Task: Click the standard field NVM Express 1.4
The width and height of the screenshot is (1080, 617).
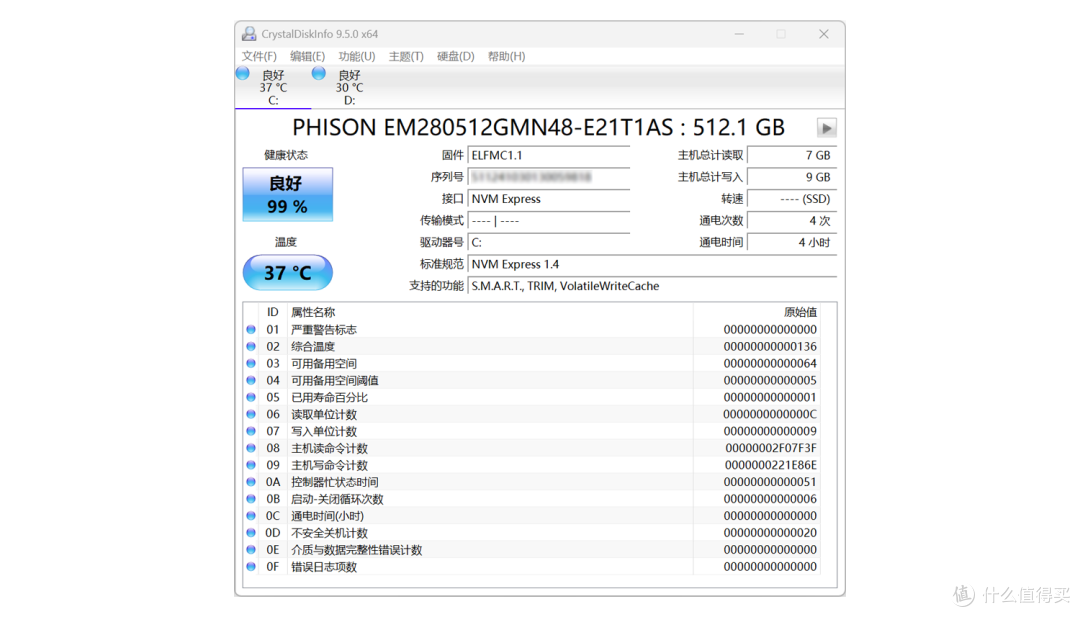Action: 652,264
